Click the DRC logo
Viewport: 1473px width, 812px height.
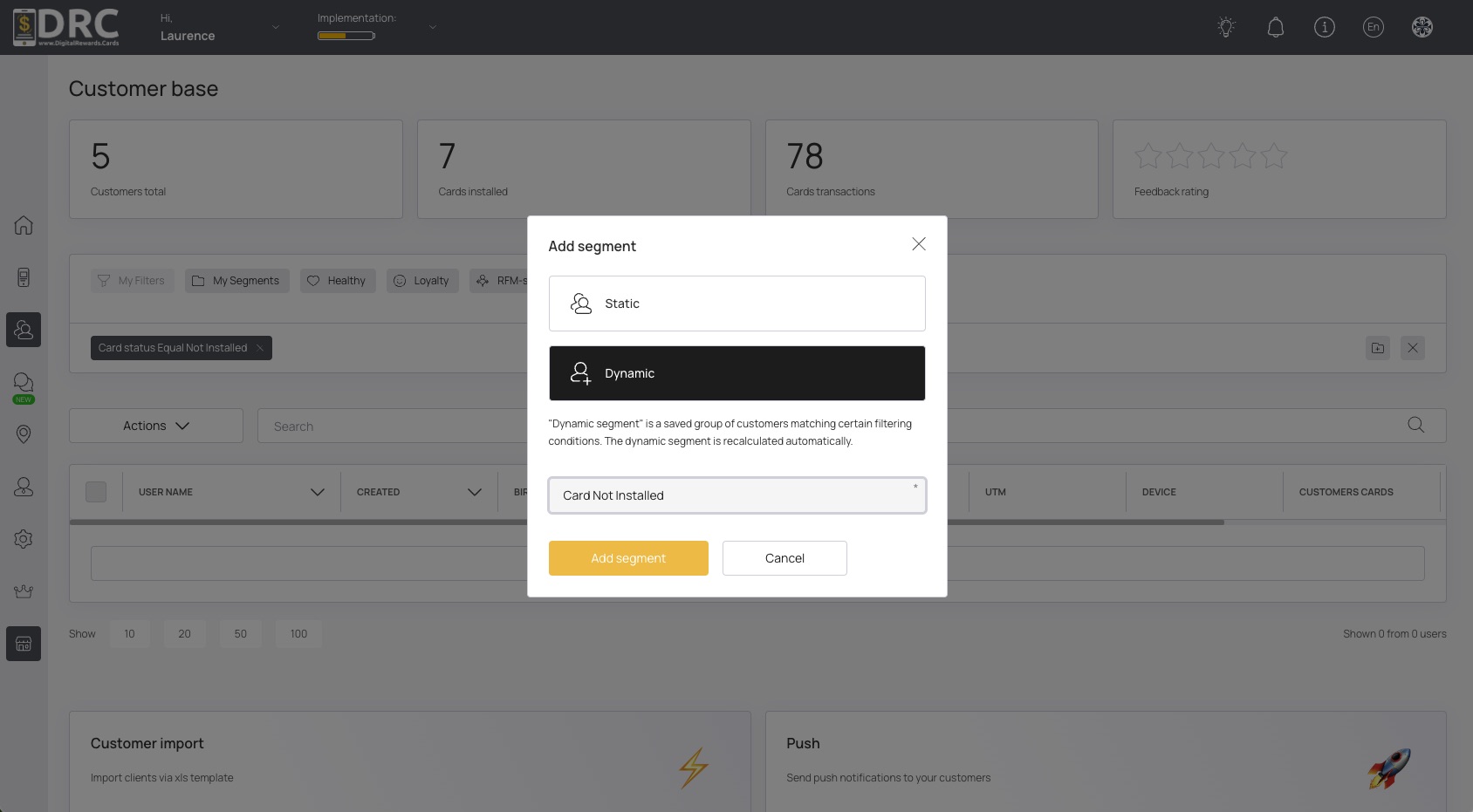click(66, 27)
